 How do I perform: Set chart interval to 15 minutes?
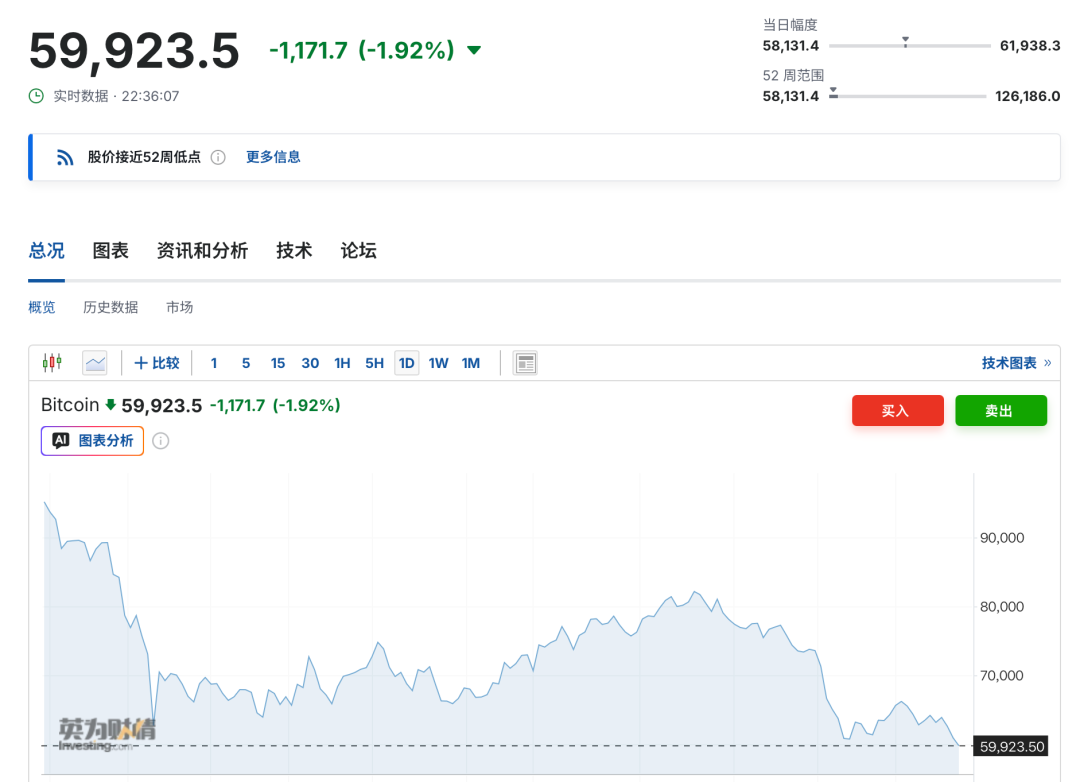click(278, 363)
